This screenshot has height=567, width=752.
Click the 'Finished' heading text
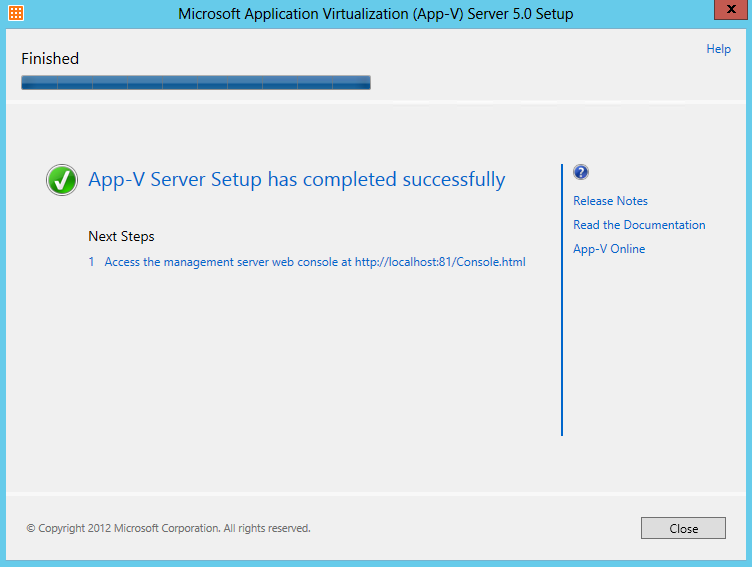50,59
